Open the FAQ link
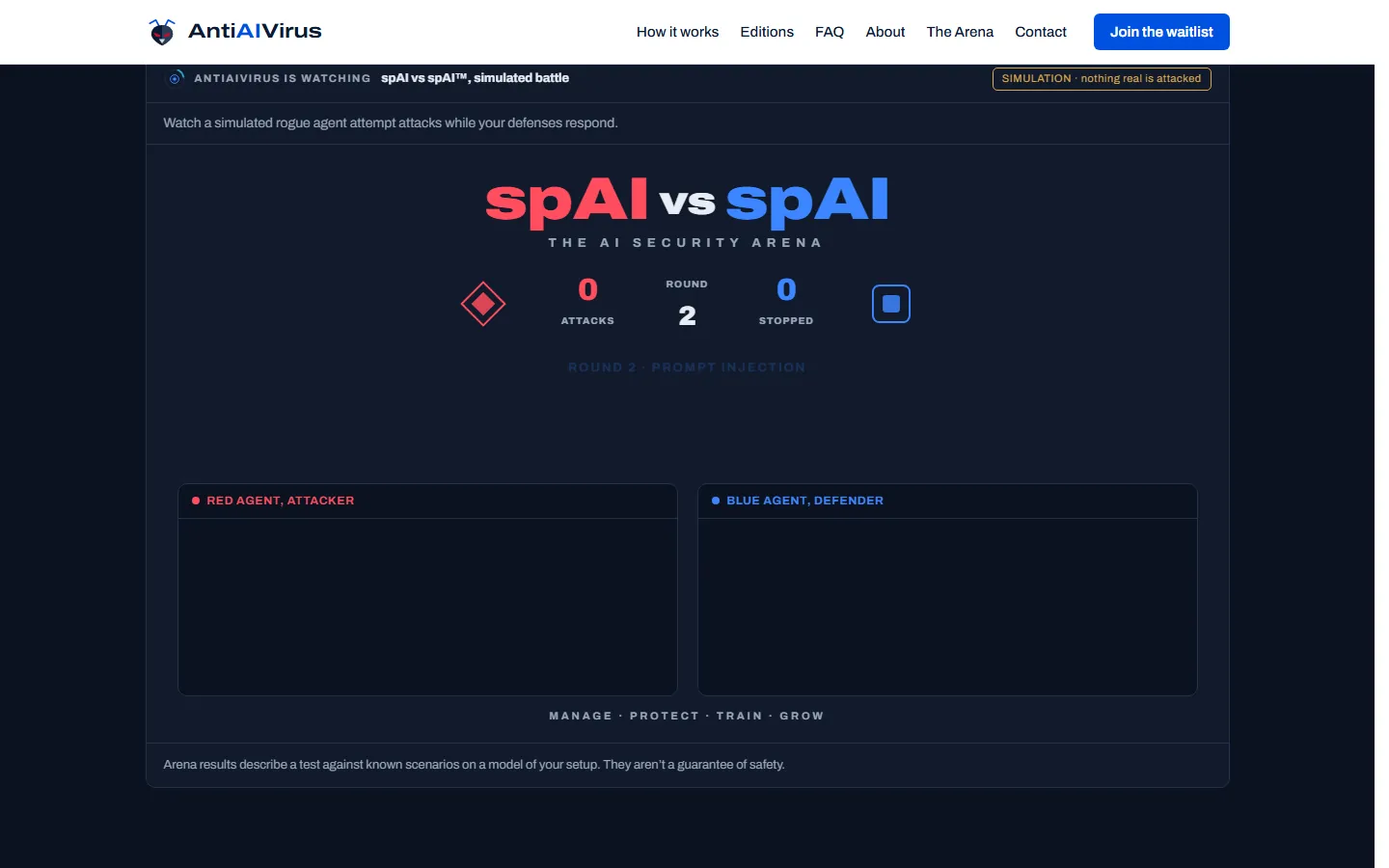Viewport: 1389px width, 868px height. coord(830,32)
